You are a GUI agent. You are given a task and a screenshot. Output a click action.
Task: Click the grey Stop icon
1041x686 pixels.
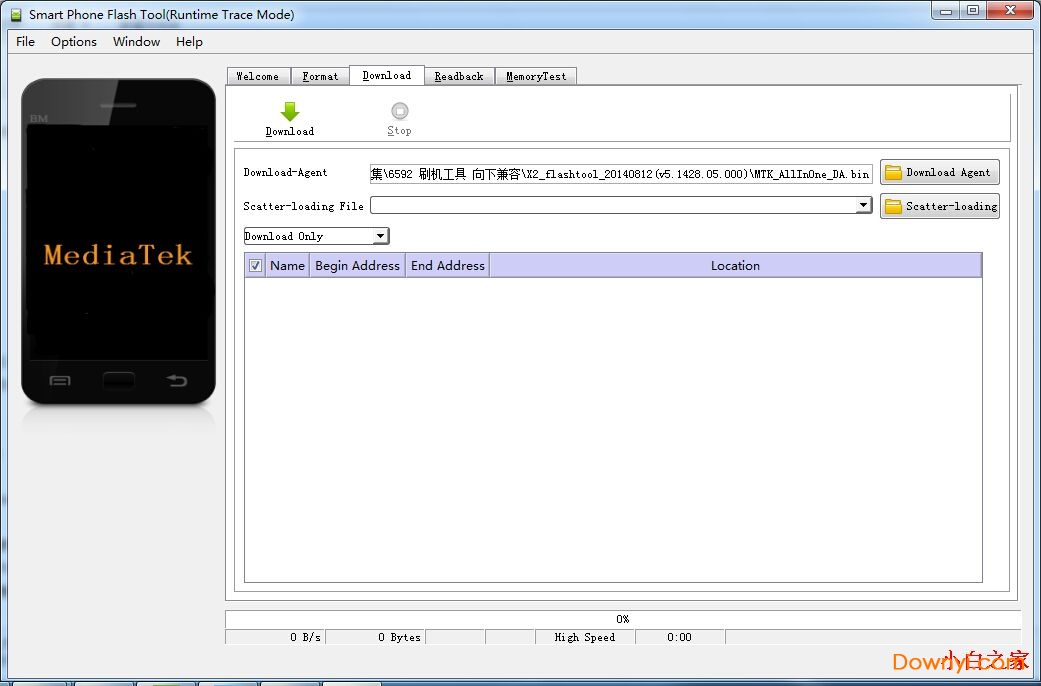tap(400, 110)
